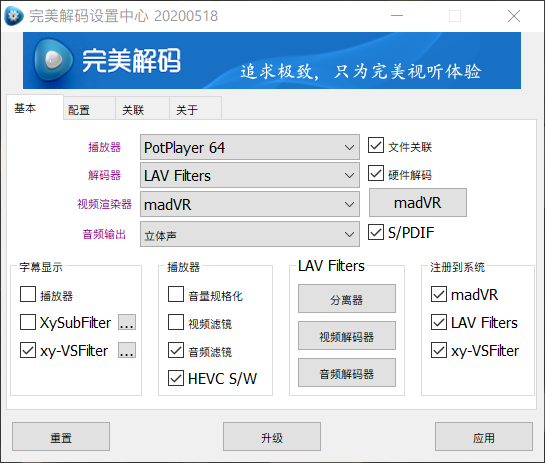
Task: Toggle the HEVC S/W checkbox
Action: click(176, 378)
